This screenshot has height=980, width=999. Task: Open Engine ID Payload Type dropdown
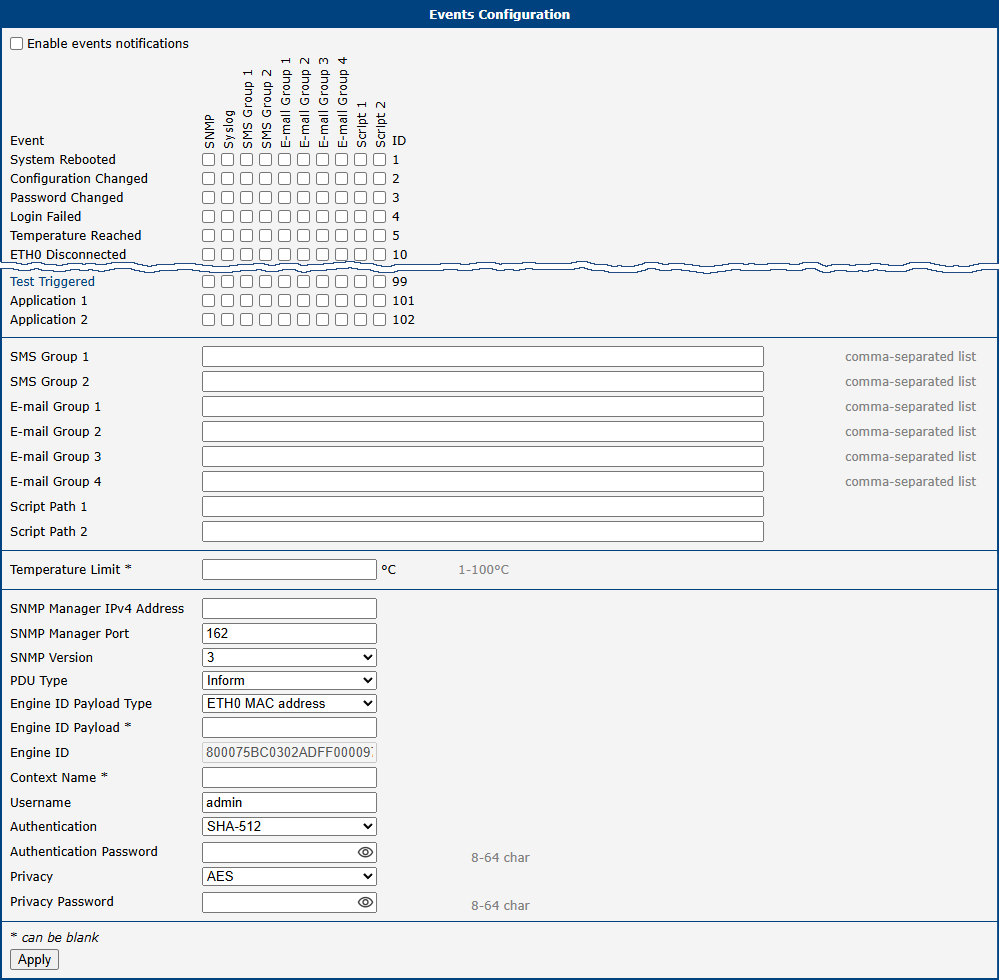(x=289, y=703)
